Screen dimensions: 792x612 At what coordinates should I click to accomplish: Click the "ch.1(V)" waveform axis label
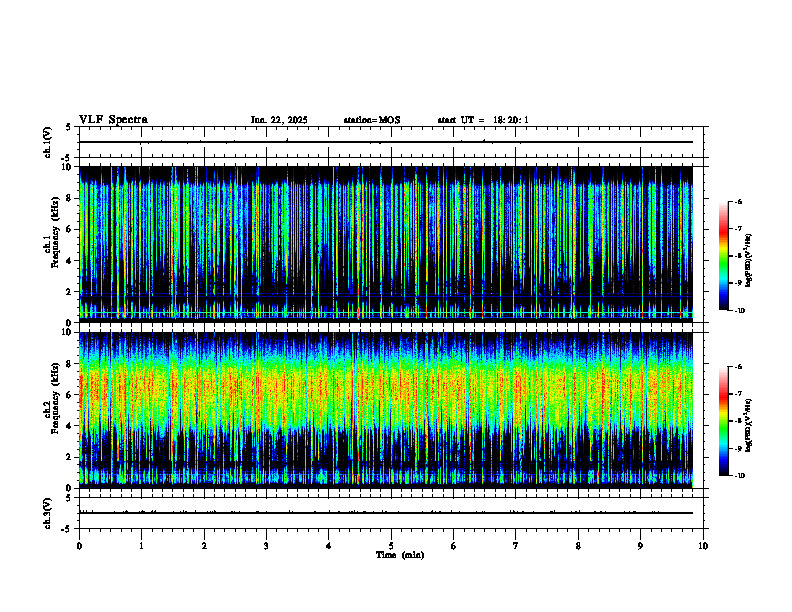point(48,142)
